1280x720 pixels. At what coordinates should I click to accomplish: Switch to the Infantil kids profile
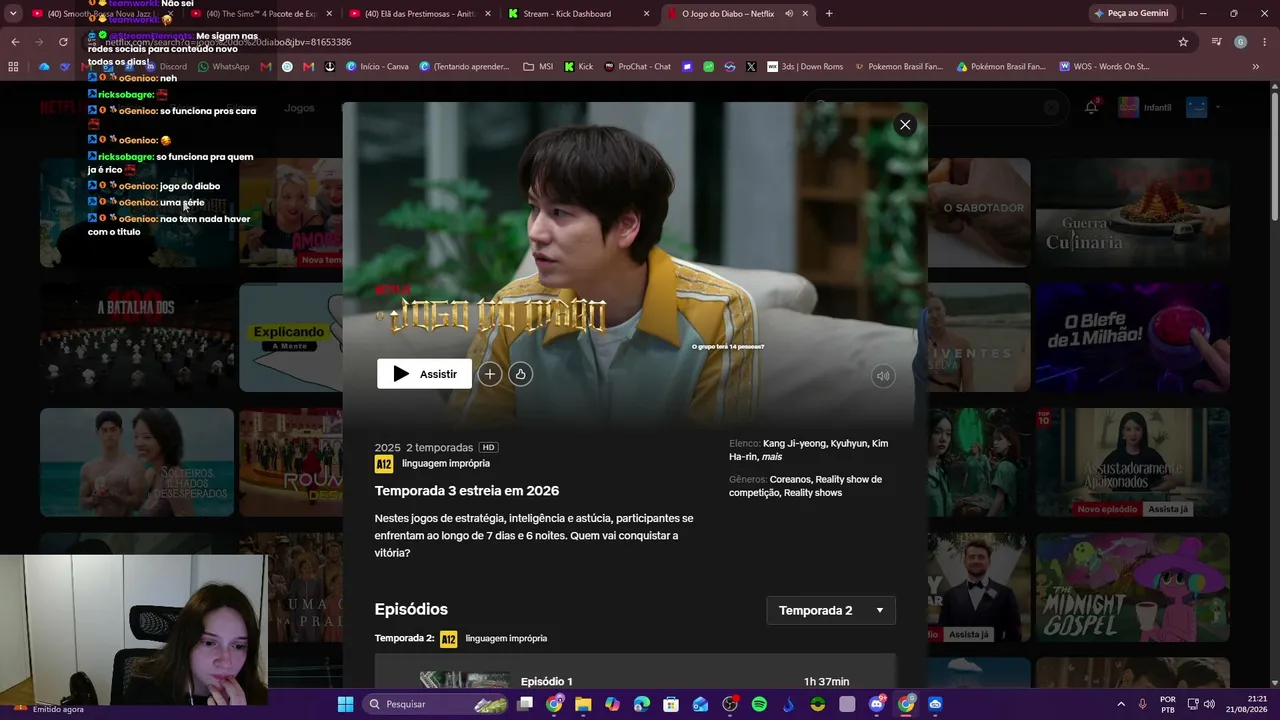coord(1145,107)
